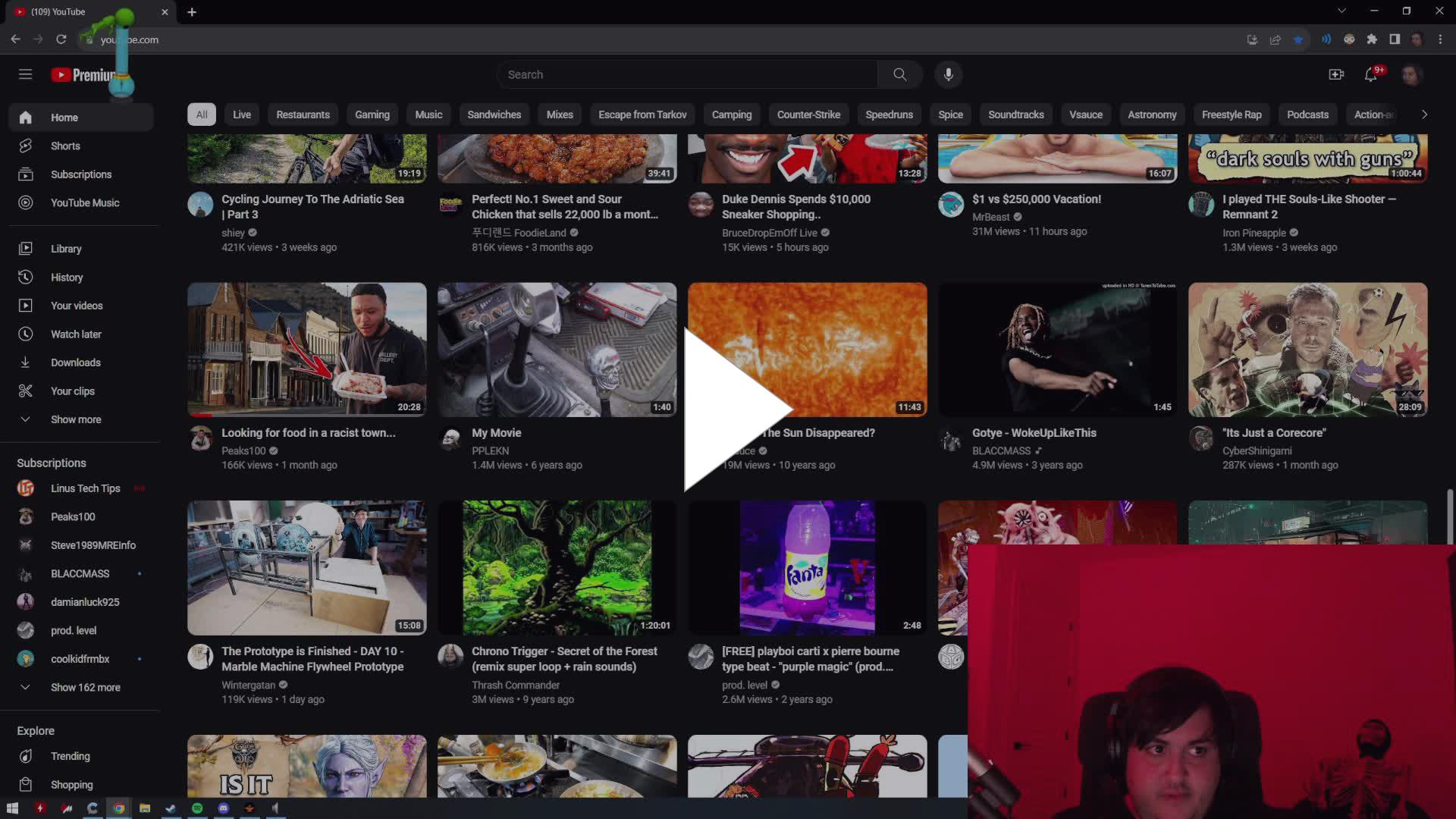Viewport: 1456px width, 819px height.
Task: Open Downloads in the sidebar
Action: point(75,362)
